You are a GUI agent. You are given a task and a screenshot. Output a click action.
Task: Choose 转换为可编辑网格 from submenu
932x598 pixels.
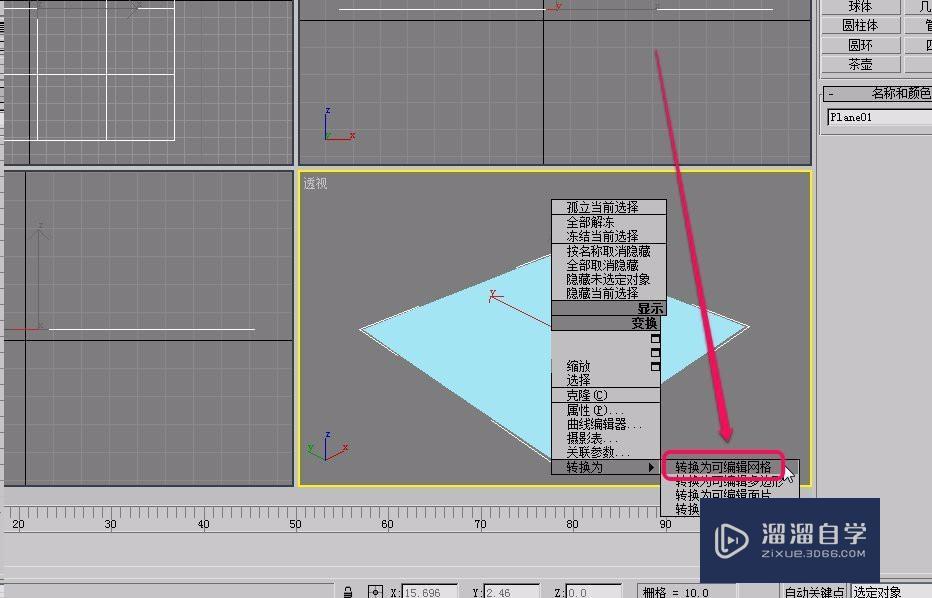(x=723, y=467)
